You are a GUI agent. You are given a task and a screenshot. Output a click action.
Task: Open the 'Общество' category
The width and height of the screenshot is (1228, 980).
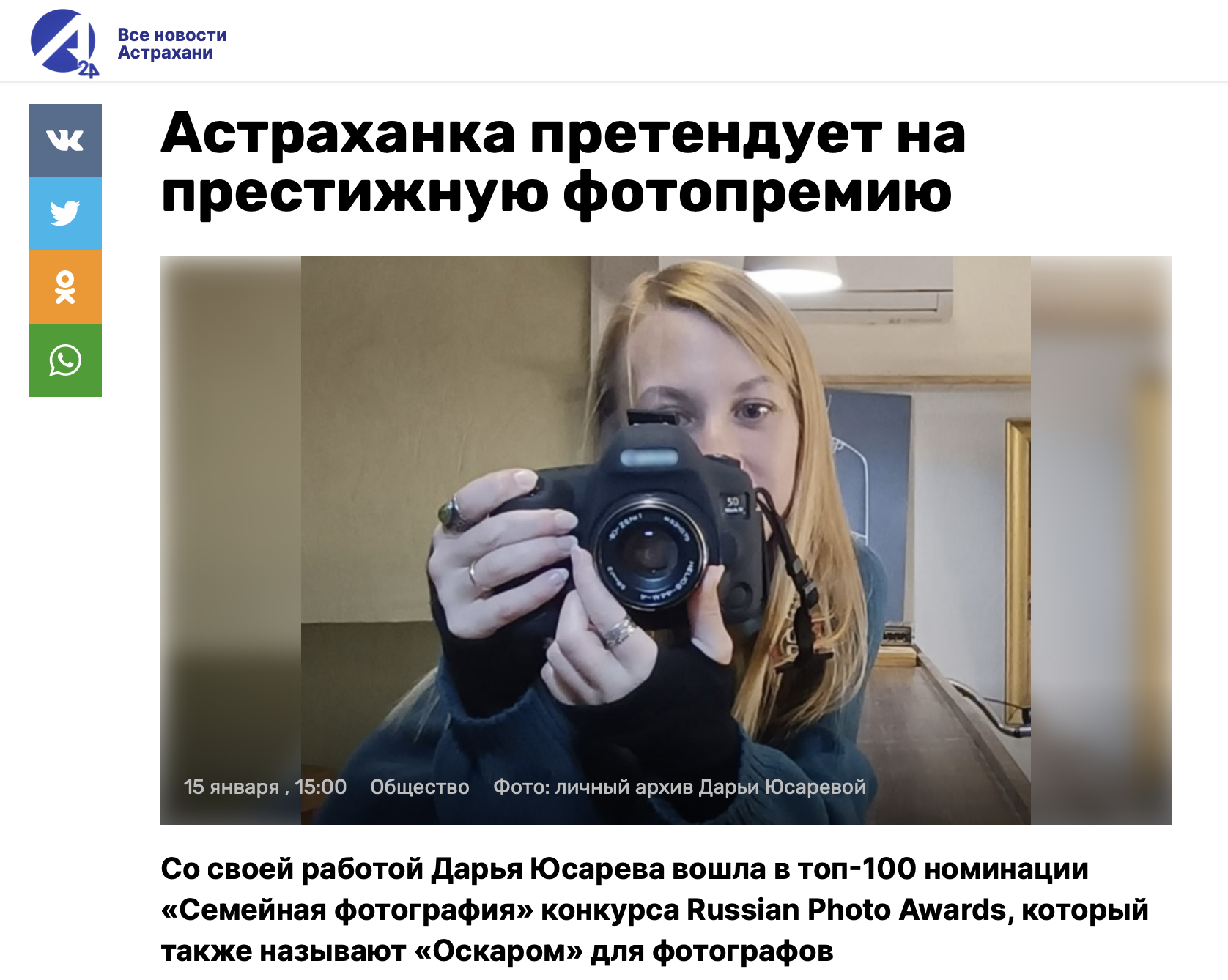[x=420, y=787]
